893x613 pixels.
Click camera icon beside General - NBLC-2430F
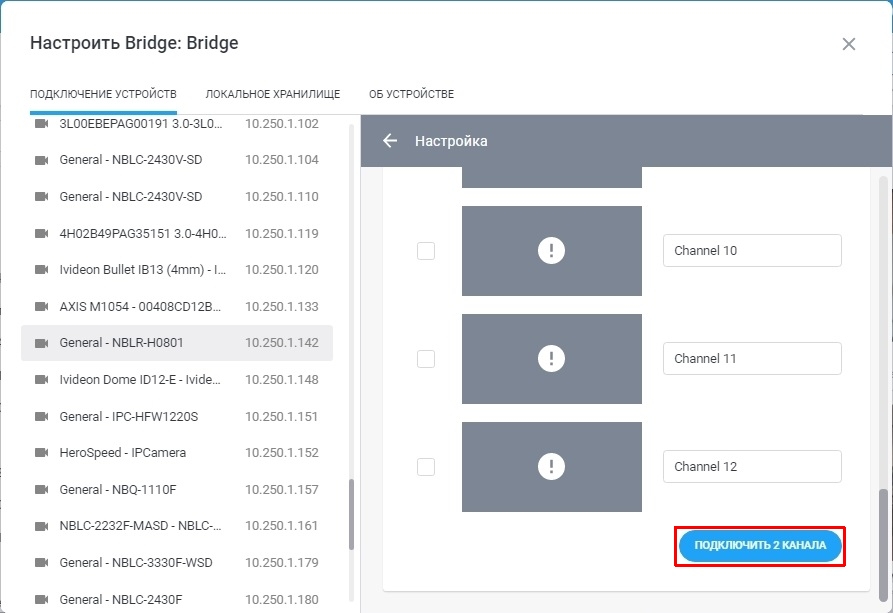(42, 599)
